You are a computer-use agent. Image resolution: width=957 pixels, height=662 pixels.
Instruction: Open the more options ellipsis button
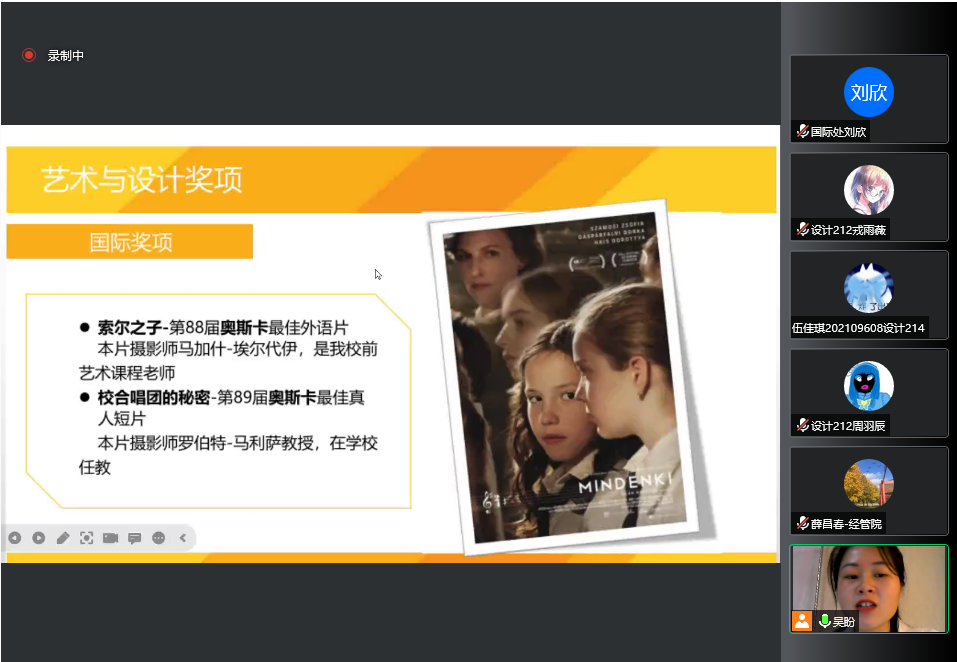(x=158, y=538)
